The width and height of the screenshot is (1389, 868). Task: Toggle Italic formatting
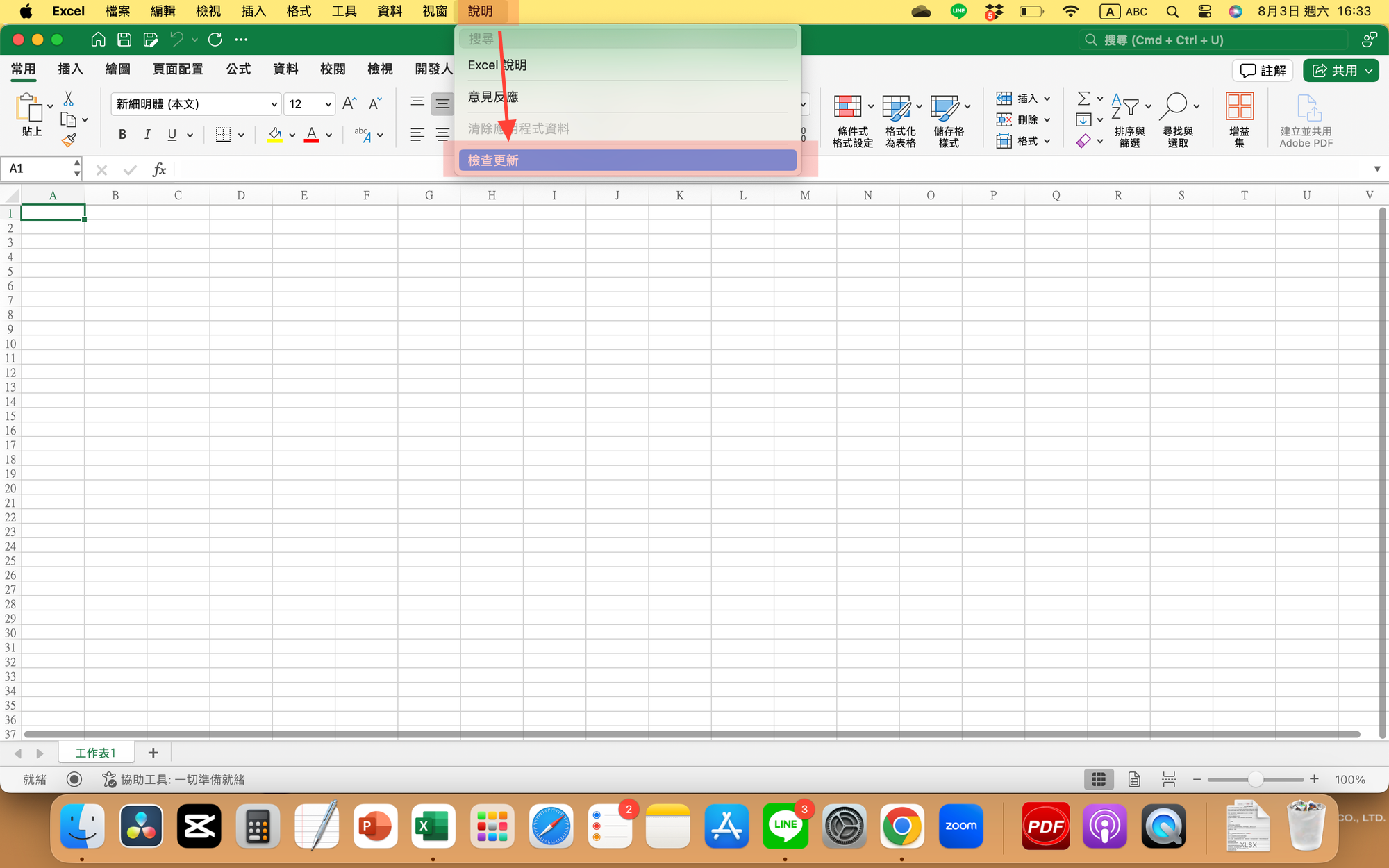coord(147,135)
